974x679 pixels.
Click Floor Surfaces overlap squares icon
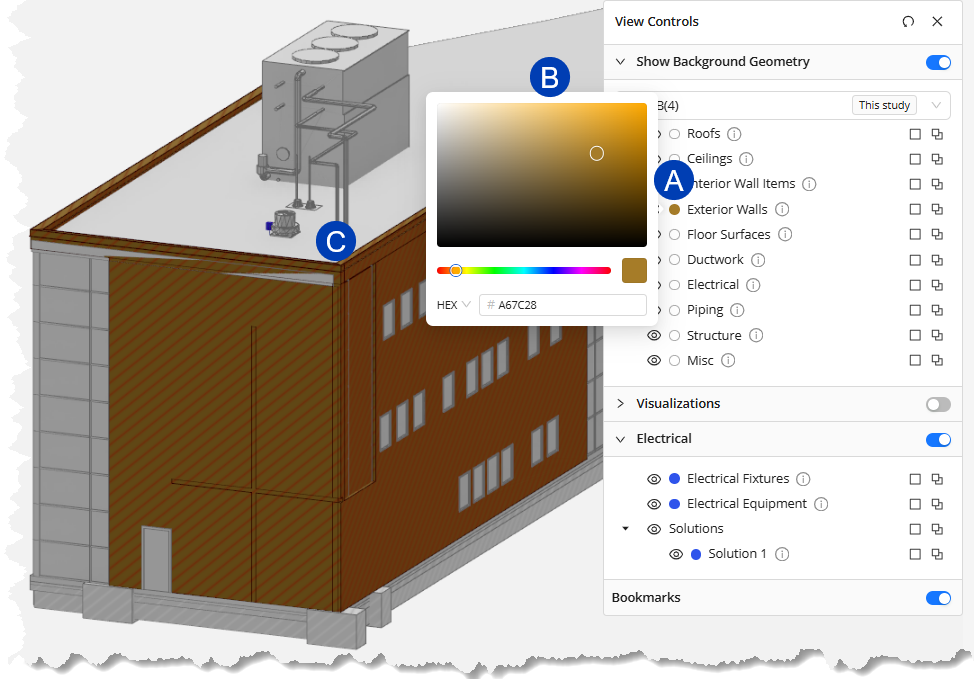pyautogui.click(x=937, y=234)
